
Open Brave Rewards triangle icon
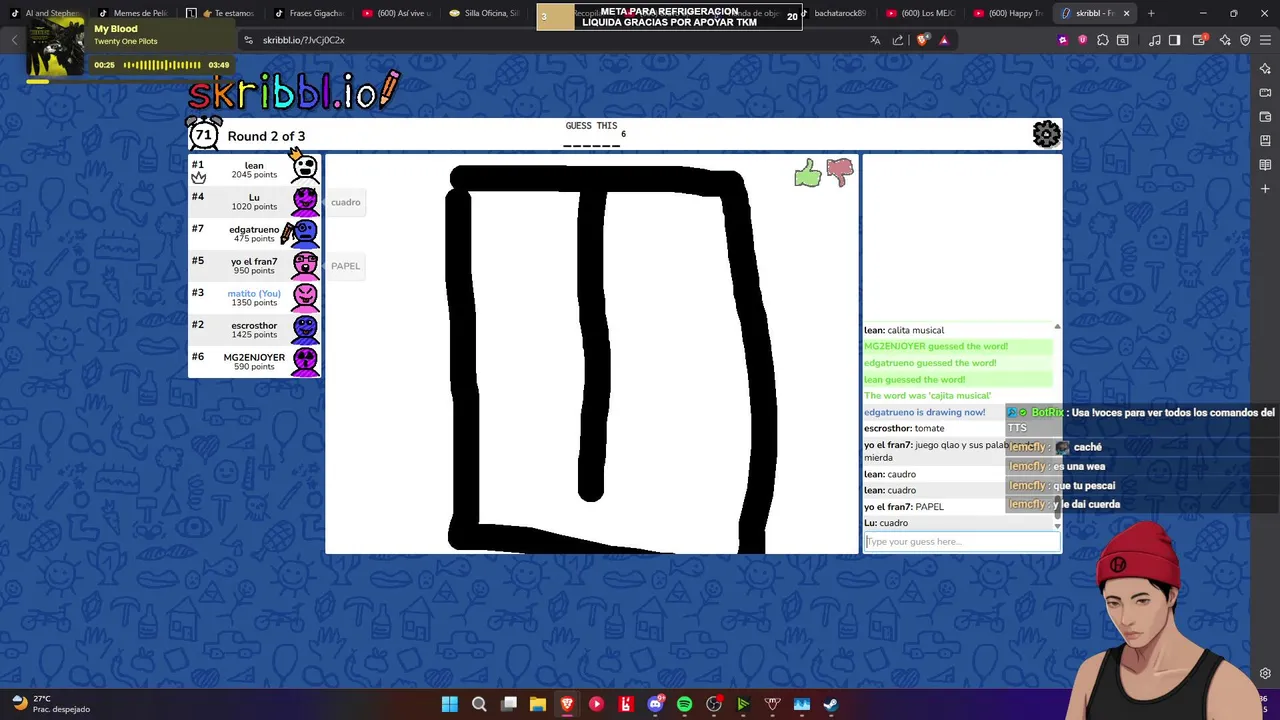(x=944, y=40)
